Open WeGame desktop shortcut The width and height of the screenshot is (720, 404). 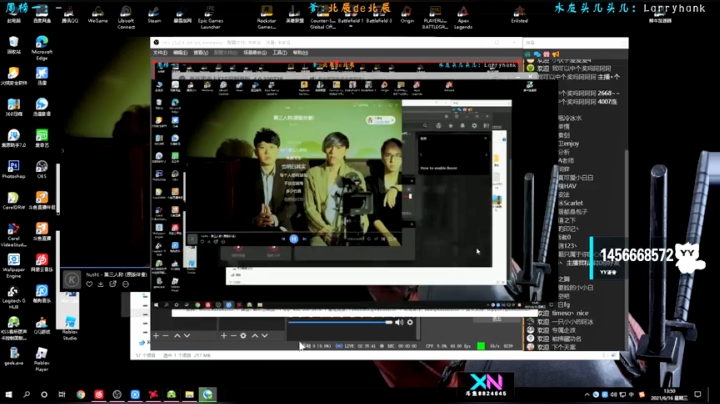(98, 14)
